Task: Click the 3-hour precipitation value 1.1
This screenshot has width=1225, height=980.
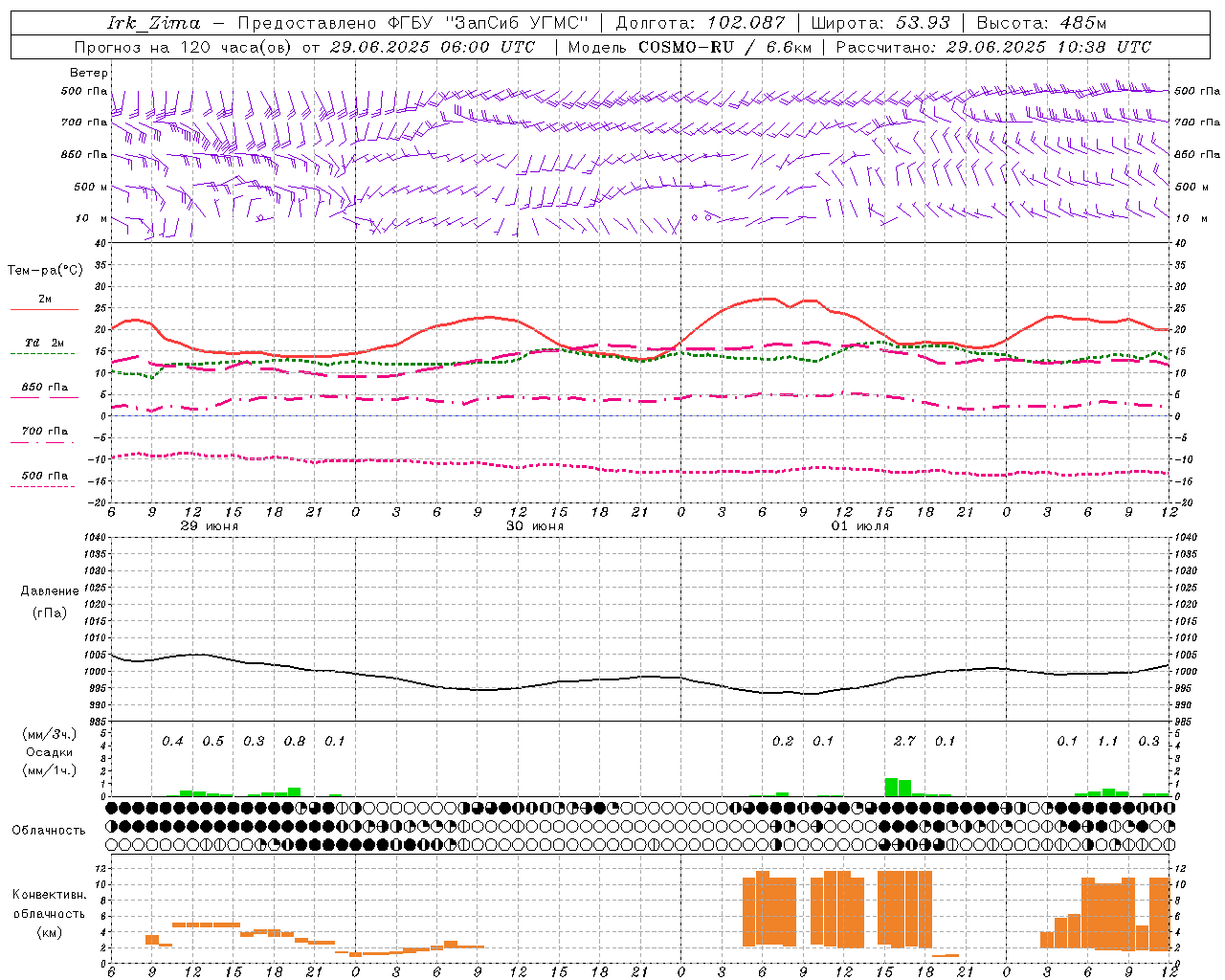Action: tap(1107, 741)
